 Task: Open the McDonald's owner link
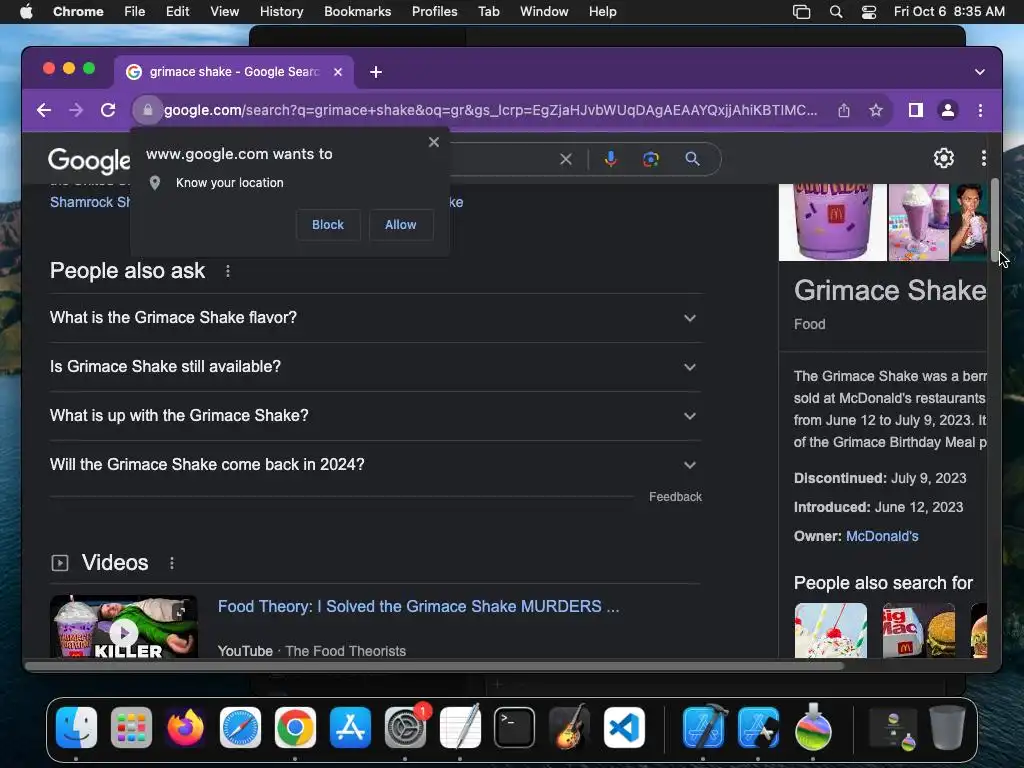pyautogui.click(x=882, y=536)
